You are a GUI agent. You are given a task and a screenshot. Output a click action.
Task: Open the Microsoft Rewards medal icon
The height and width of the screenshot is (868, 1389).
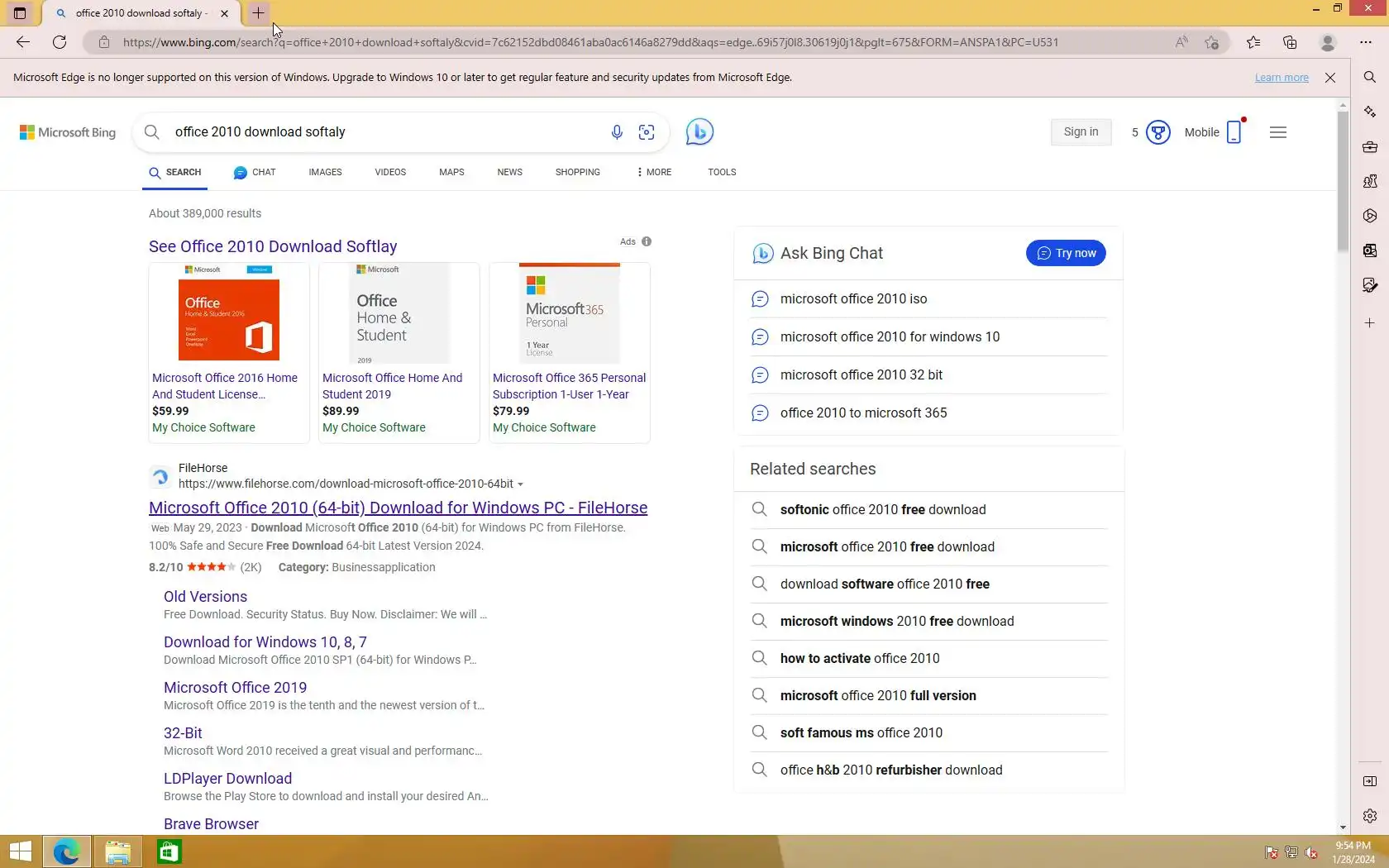[x=1158, y=132]
